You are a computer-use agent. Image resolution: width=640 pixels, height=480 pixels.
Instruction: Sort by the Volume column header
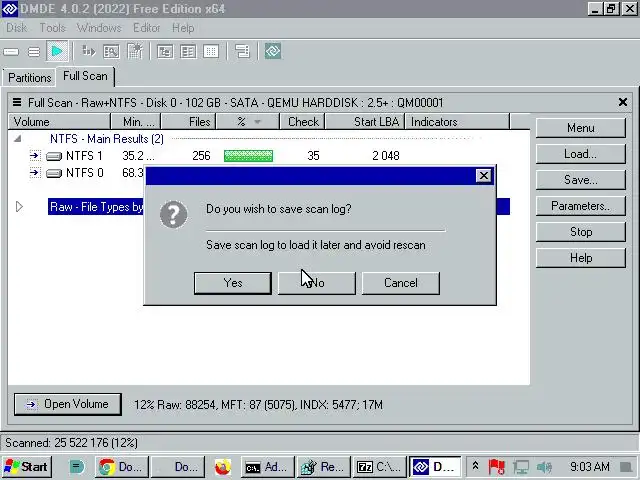click(x=59, y=122)
